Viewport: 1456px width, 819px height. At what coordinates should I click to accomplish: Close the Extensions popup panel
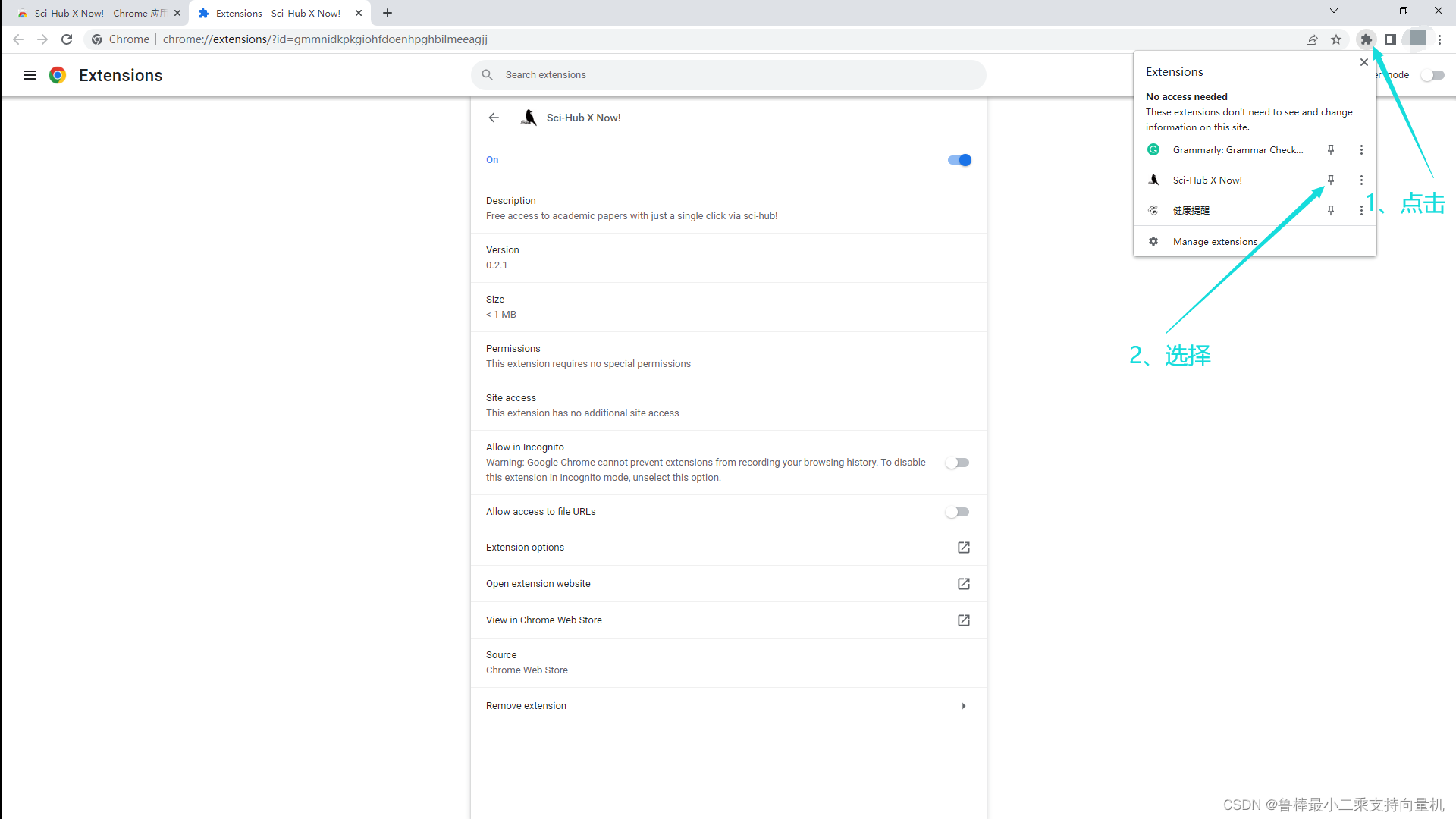pyautogui.click(x=1364, y=62)
